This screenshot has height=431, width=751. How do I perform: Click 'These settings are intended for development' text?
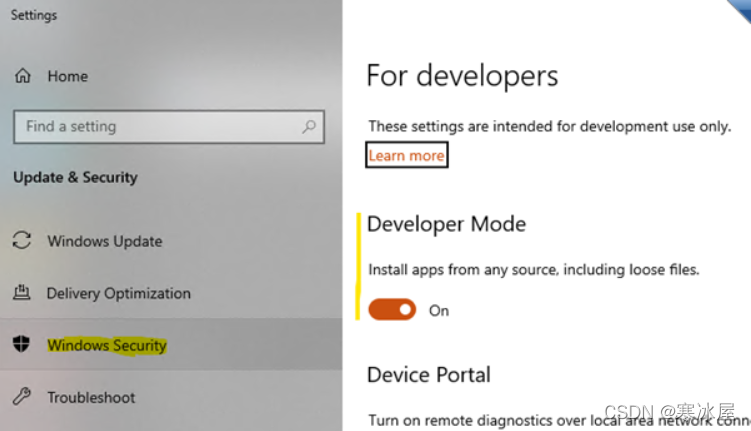[550, 126]
